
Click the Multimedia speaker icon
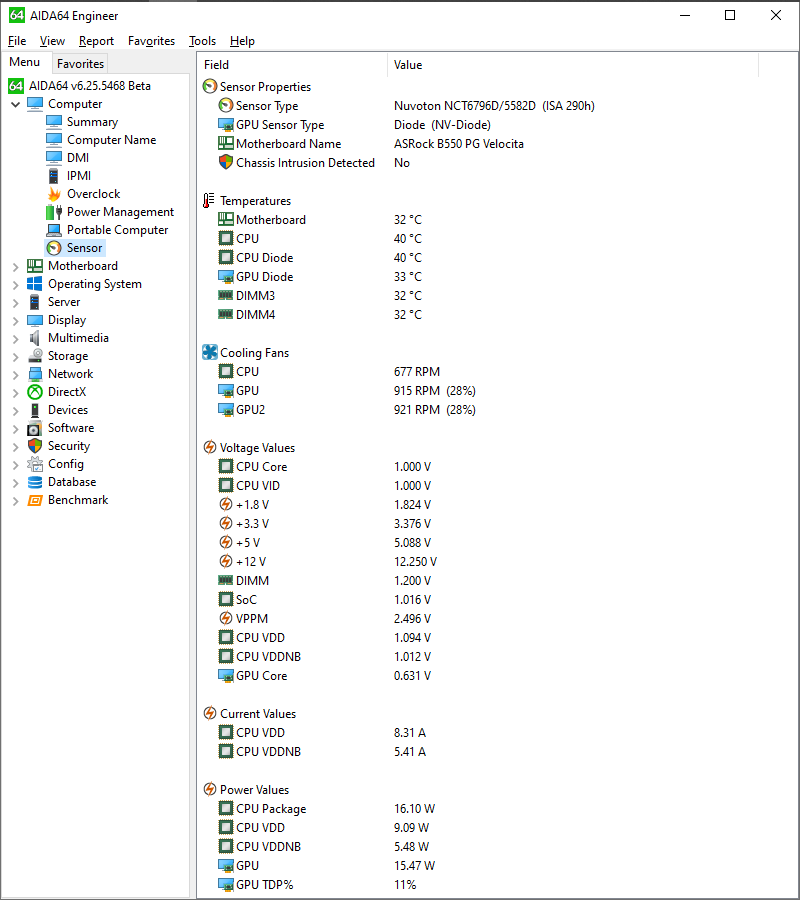(35, 338)
